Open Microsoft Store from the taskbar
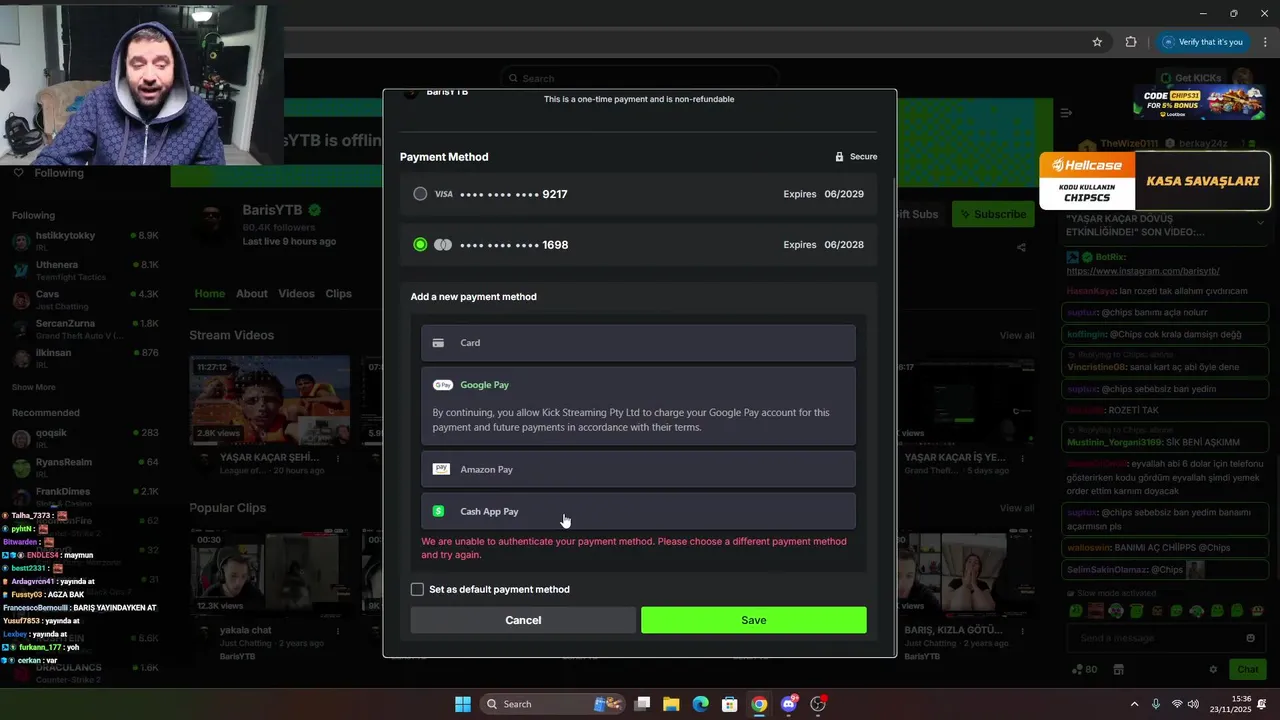This screenshot has width=1280, height=720. (x=730, y=704)
